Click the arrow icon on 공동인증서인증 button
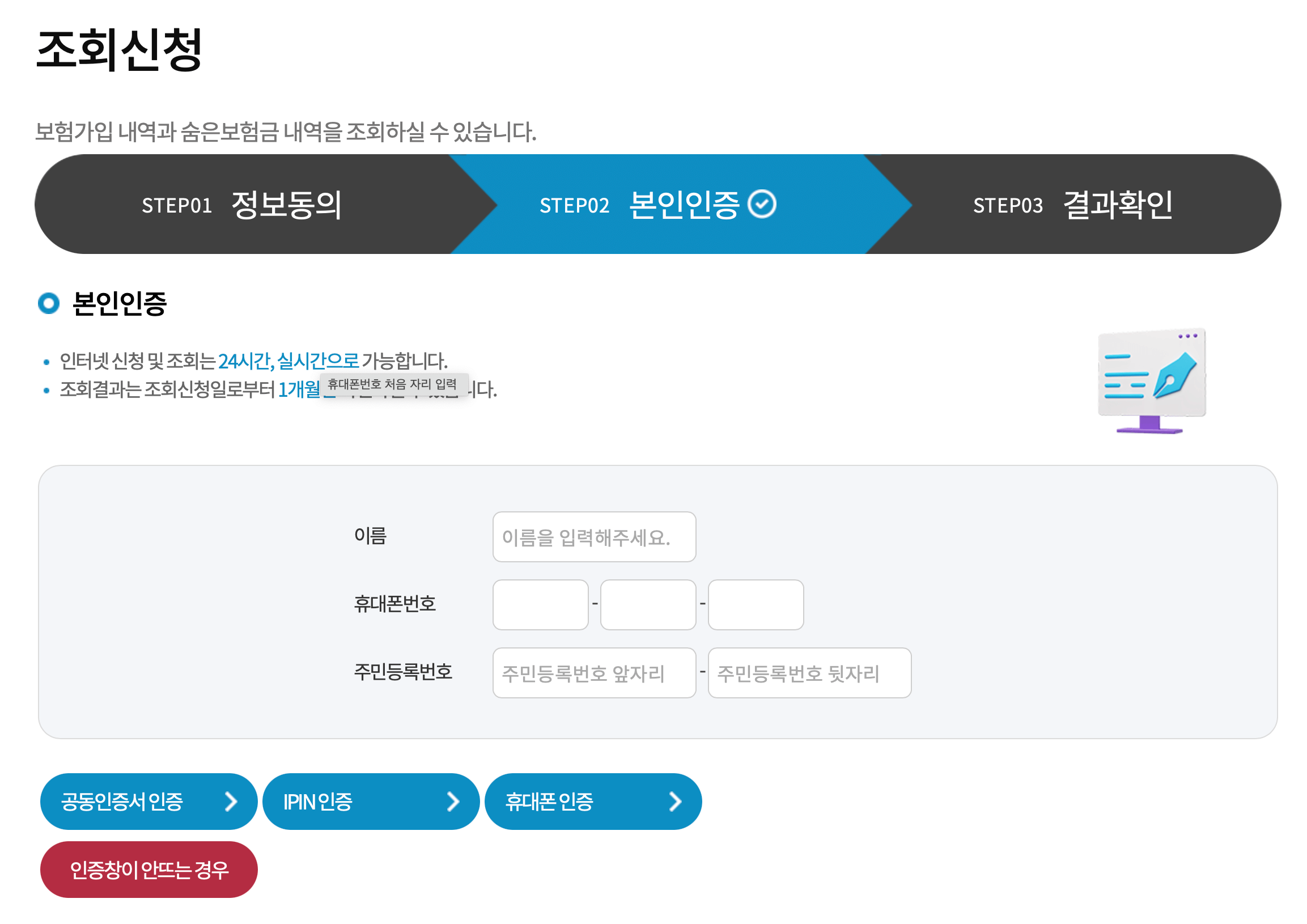 [x=232, y=802]
